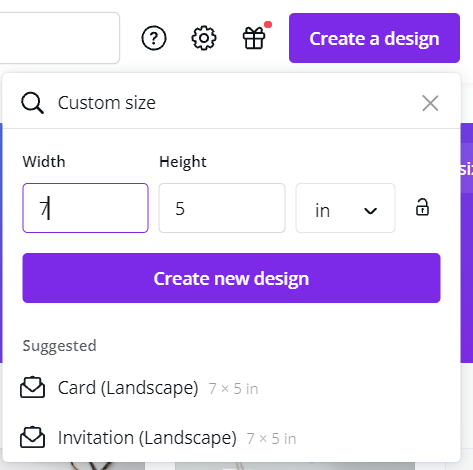Image resolution: width=473 pixels, height=470 pixels.
Task: Click the Create new design button
Action: click(231, 278)
